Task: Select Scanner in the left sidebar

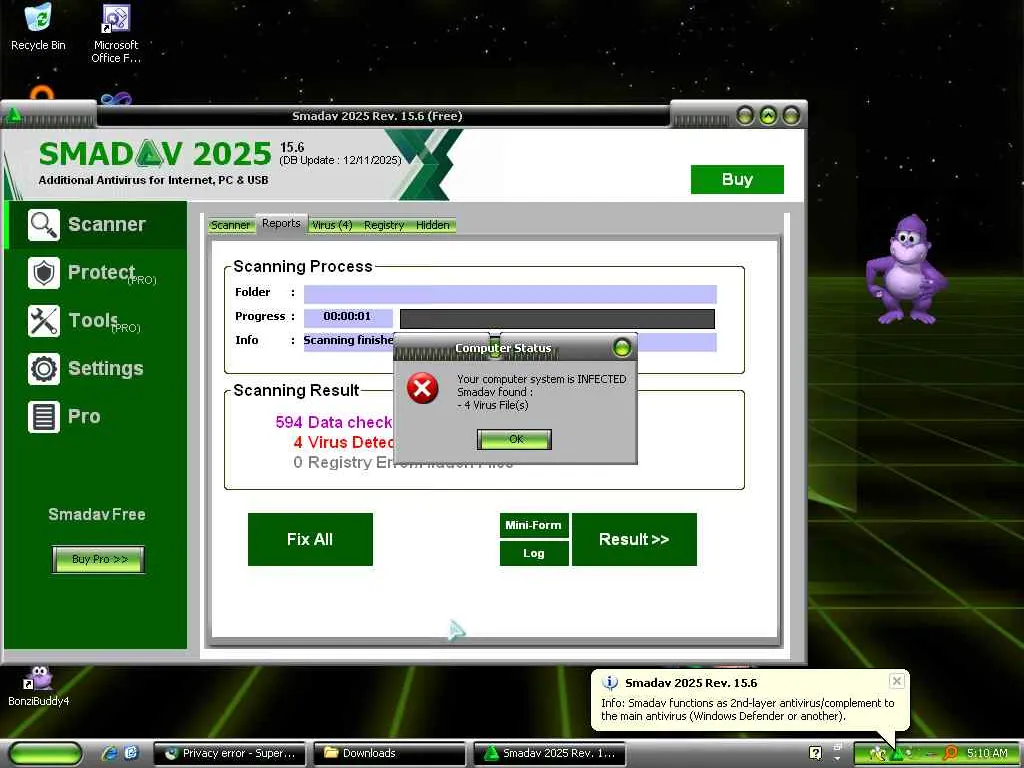Action: pyautogui.click(x=106, y=224)
